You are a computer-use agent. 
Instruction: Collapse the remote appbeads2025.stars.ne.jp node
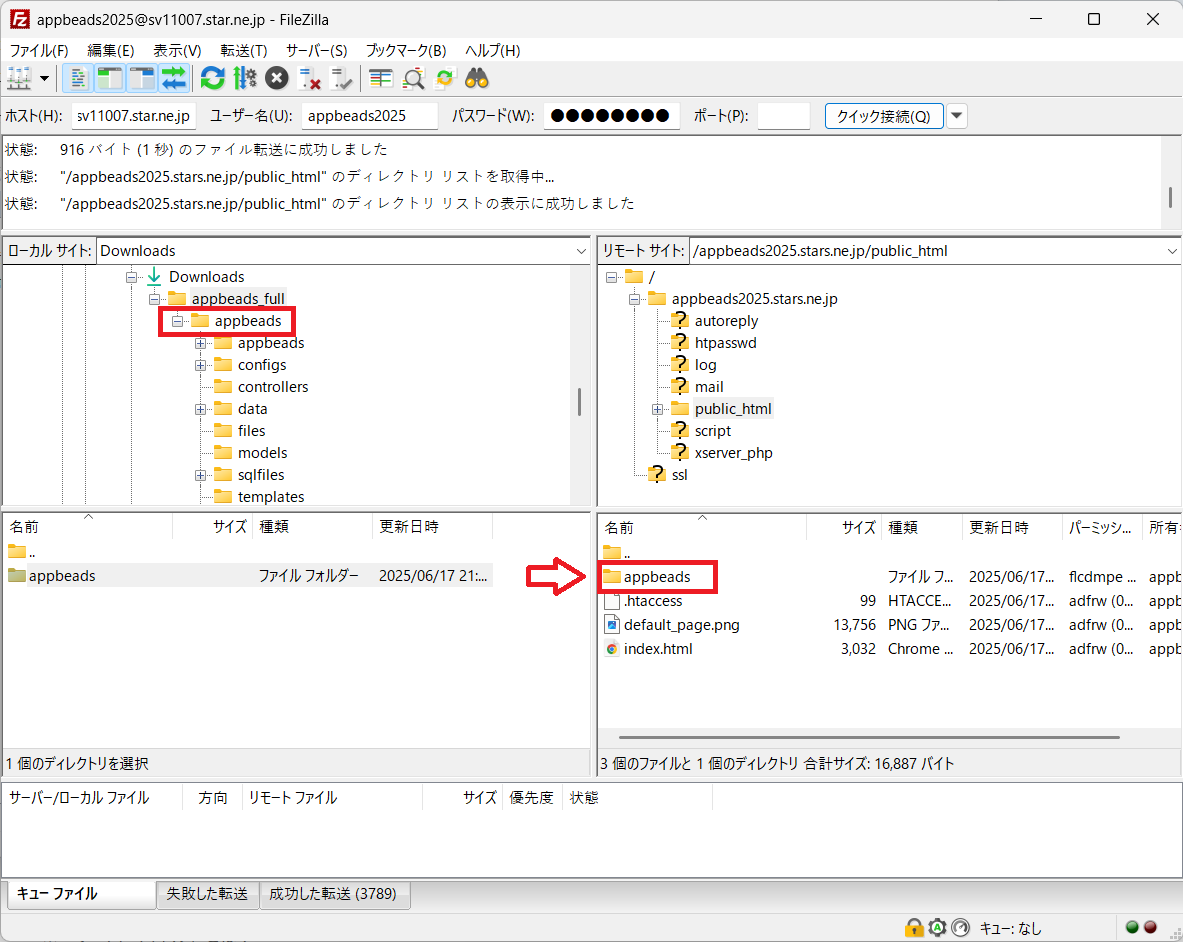(635, 299)
